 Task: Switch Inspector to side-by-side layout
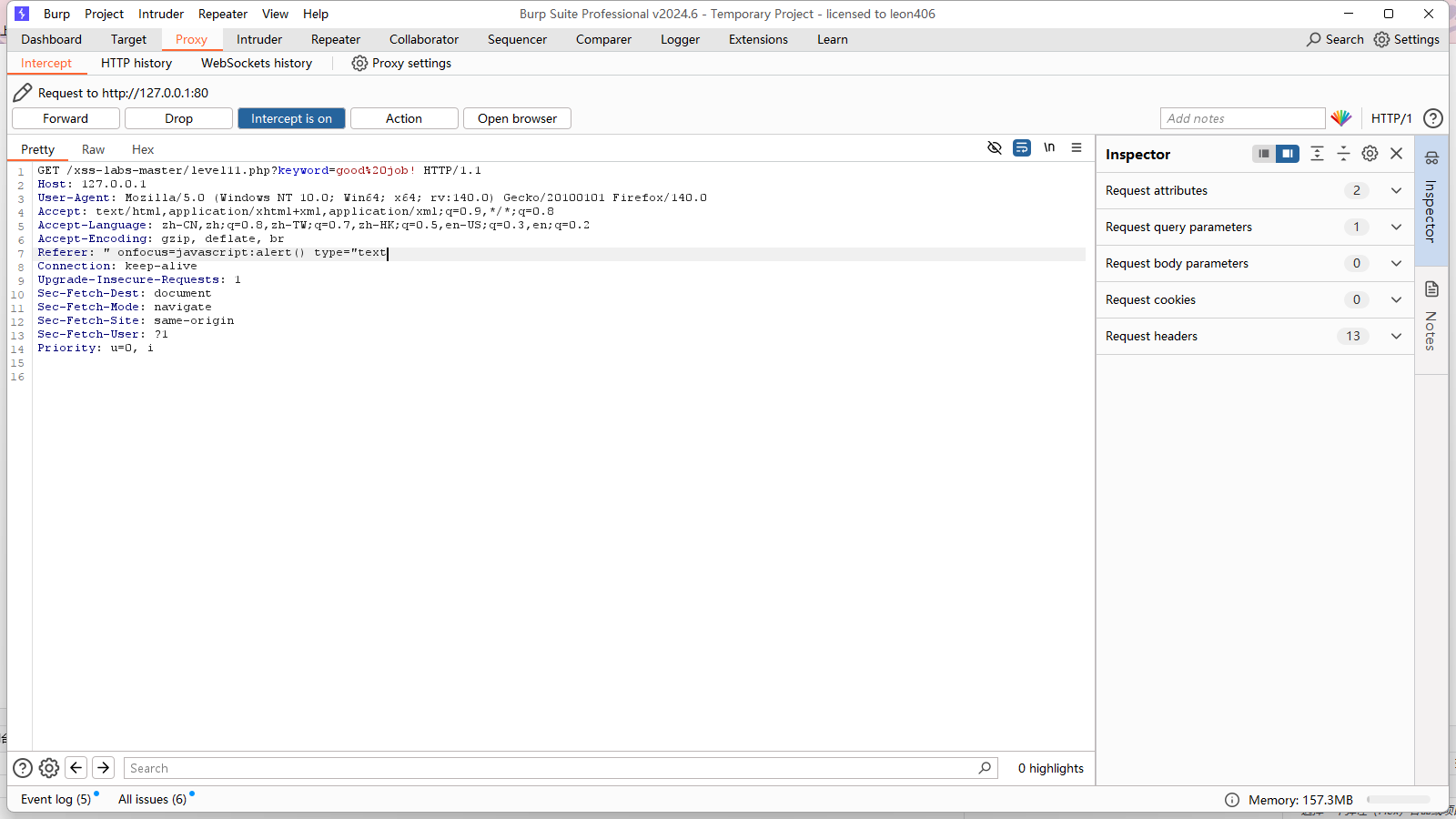pyautogui.click(x=1287, y=154)
